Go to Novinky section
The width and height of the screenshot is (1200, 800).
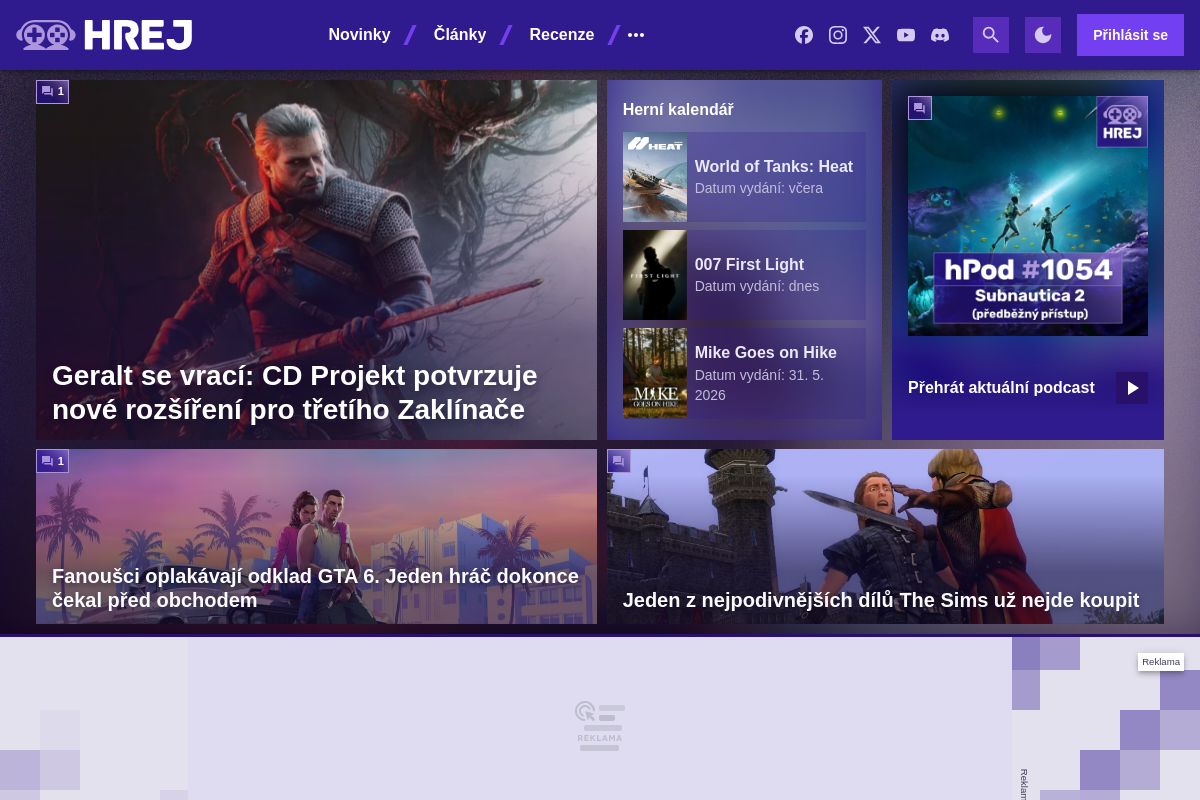pos(359,35)
